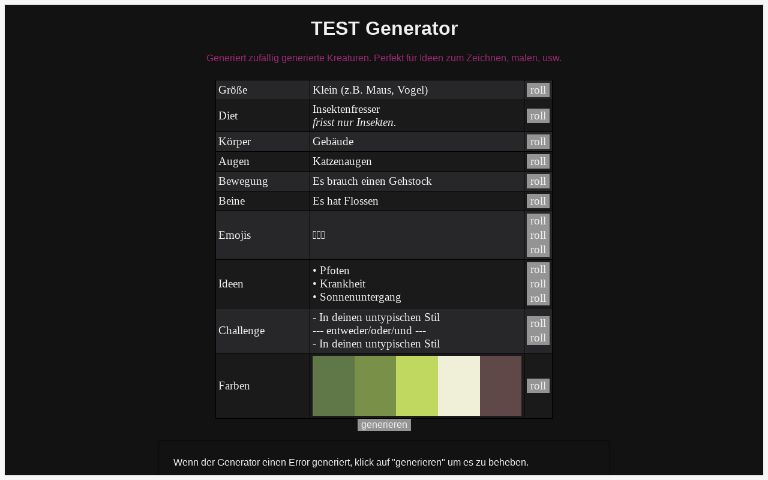Screen dimensions: 768x480
Task: Click the brown color swatch
Action: coord(501,386)
